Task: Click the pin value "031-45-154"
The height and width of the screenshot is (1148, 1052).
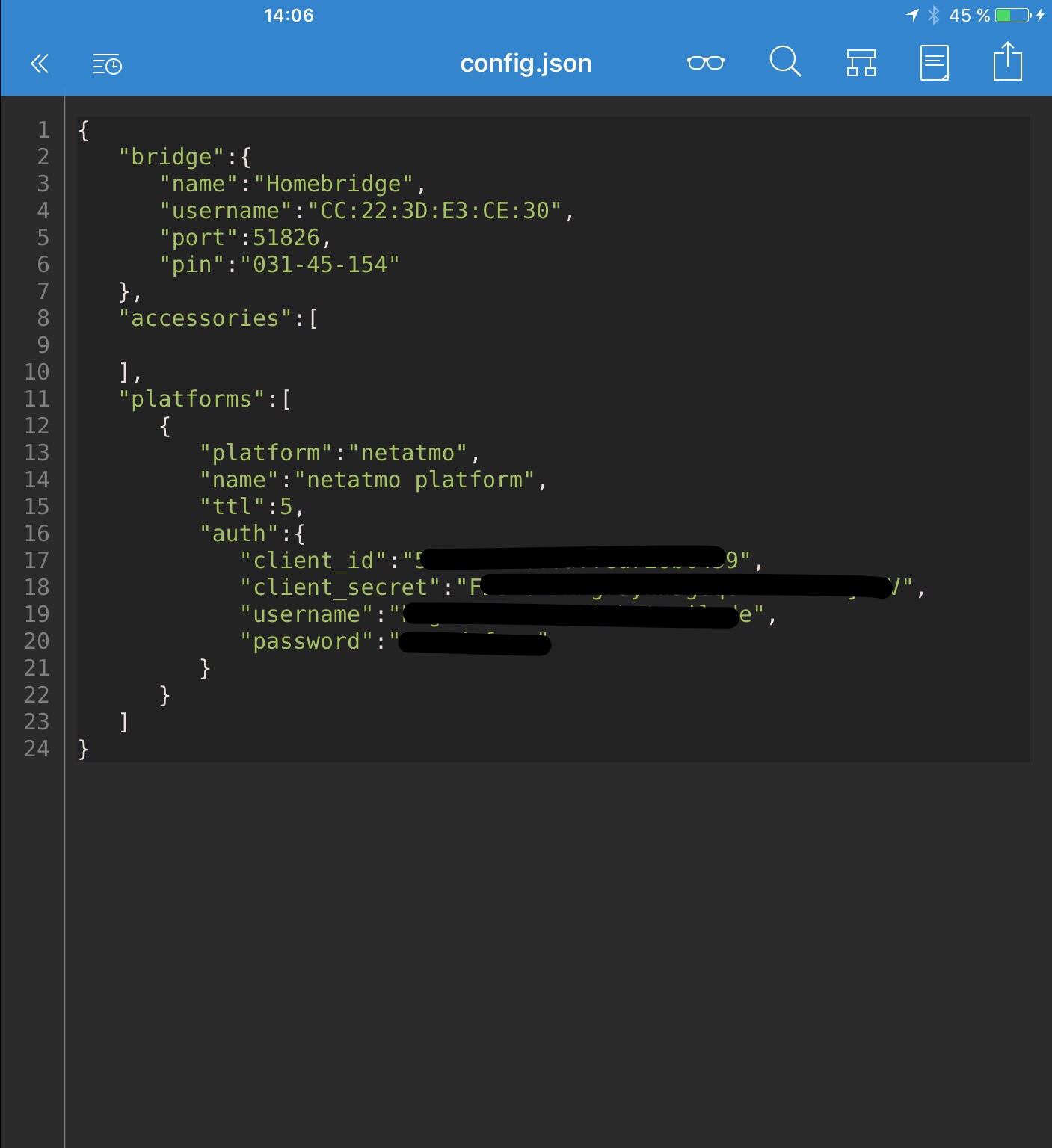Action: pos(320,265)
